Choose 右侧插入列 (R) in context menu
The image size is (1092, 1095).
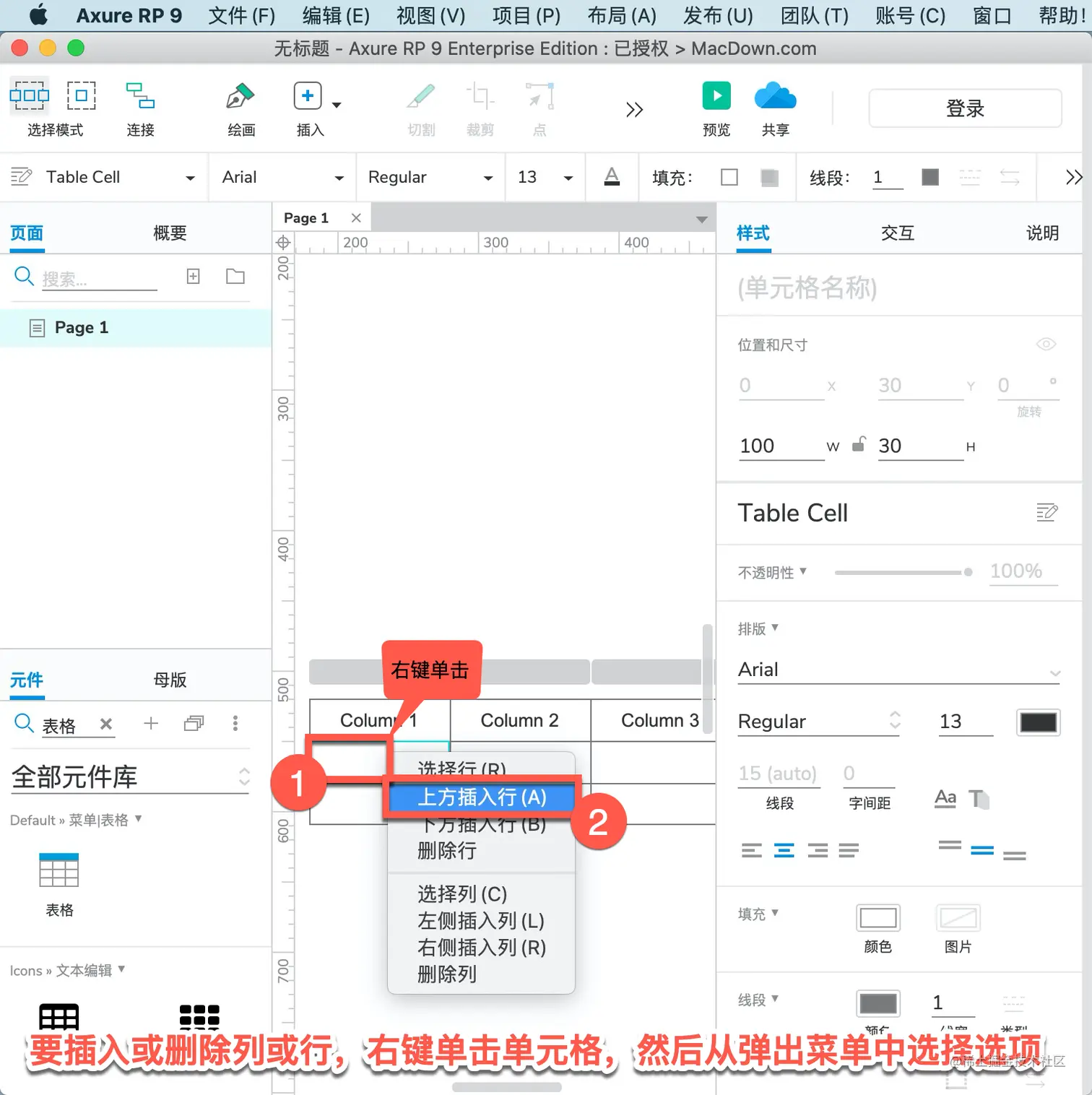[482, 948]
